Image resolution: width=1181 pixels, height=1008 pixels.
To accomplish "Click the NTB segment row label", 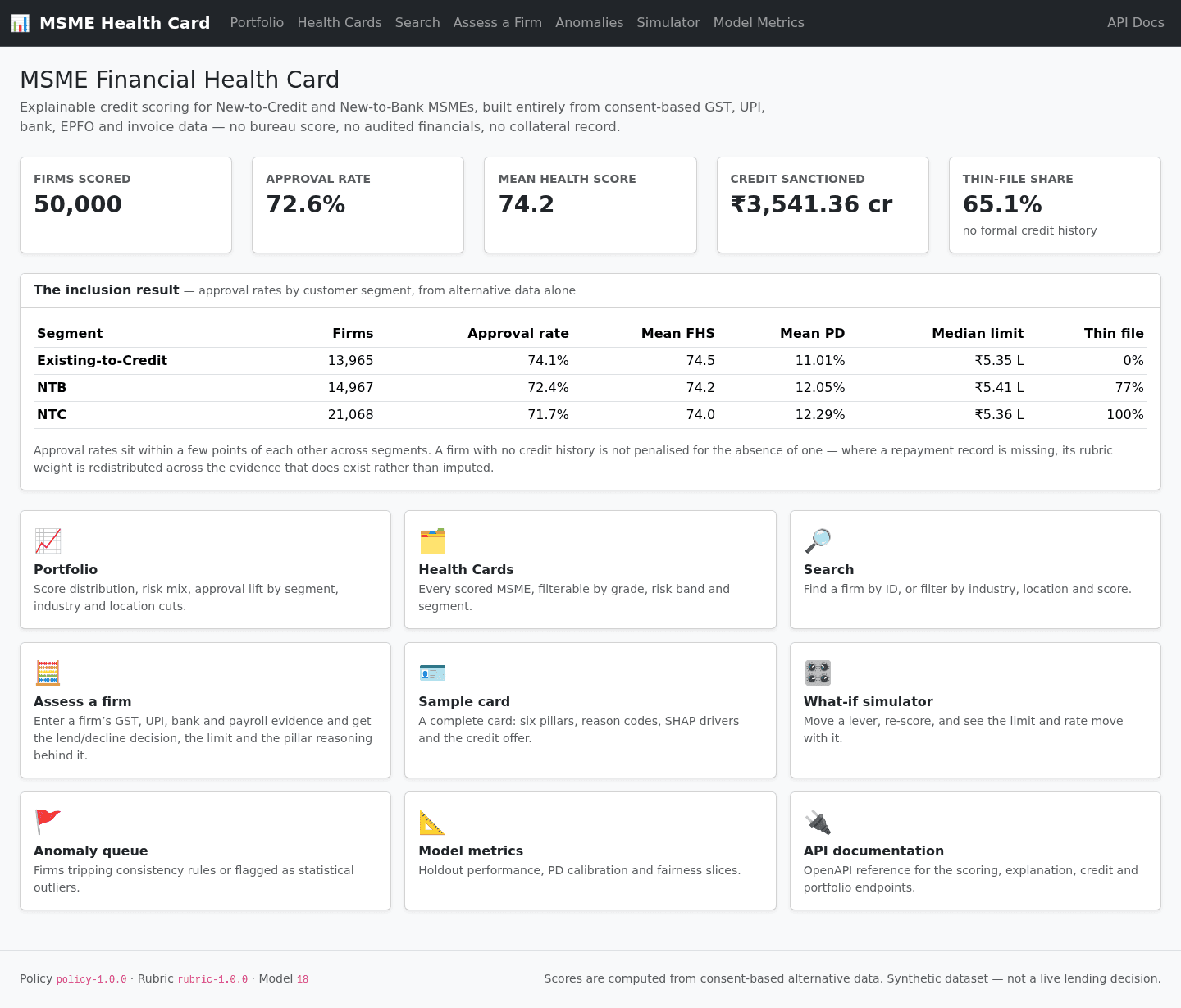I will click(52, 388).
